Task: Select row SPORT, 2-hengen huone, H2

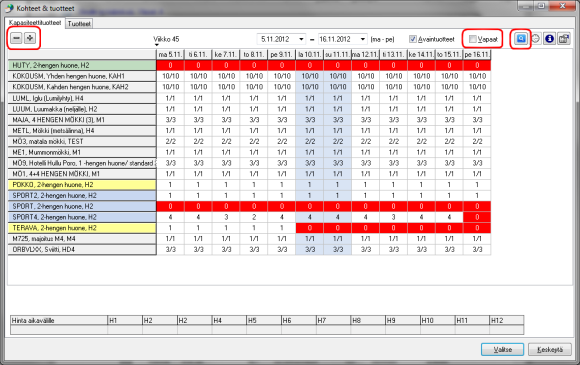Action: [82, 206]
